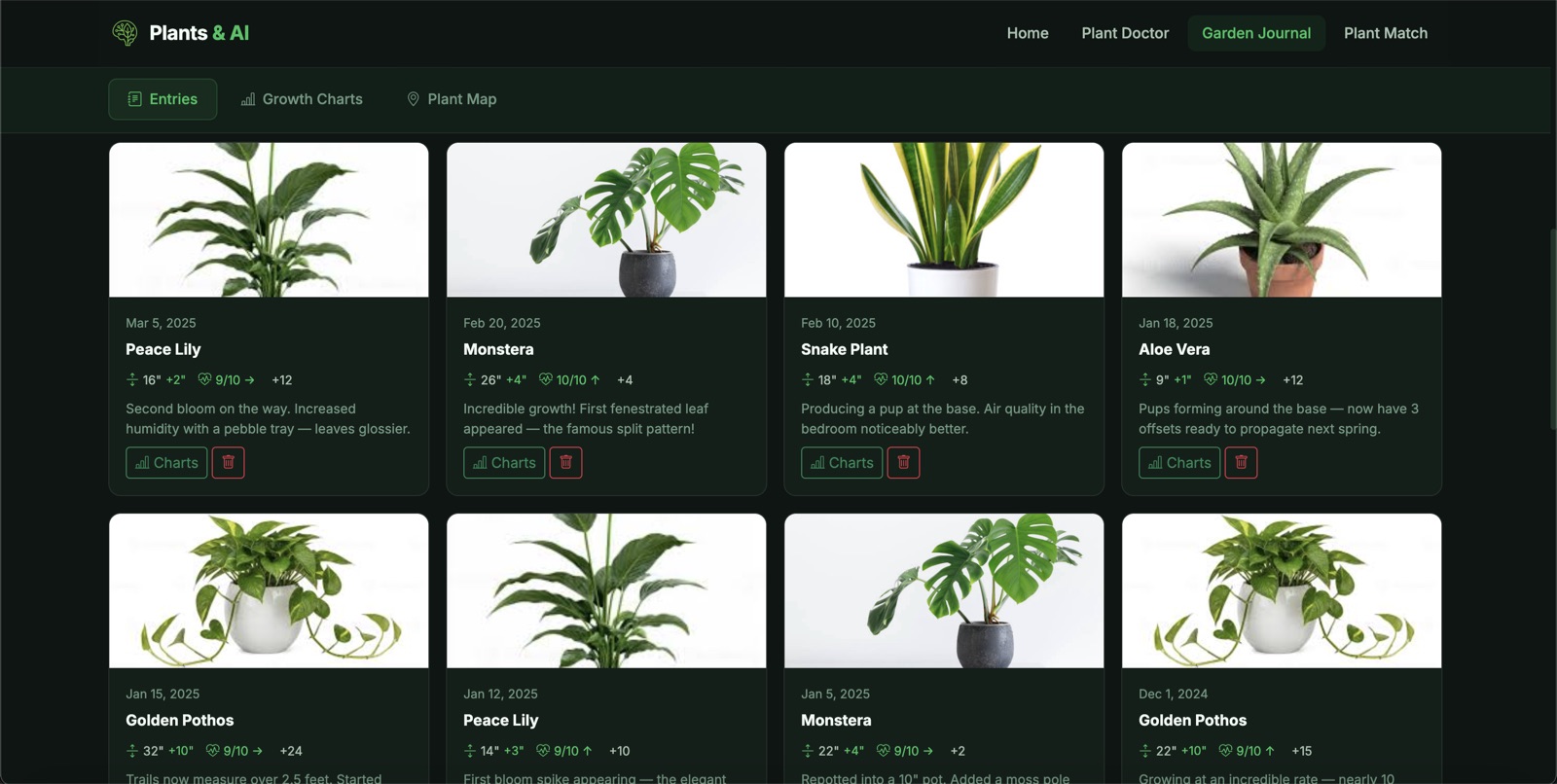The image size is (1557, 784).
Task: Click the Plants & AI brain logo icon
Action: 125,33
